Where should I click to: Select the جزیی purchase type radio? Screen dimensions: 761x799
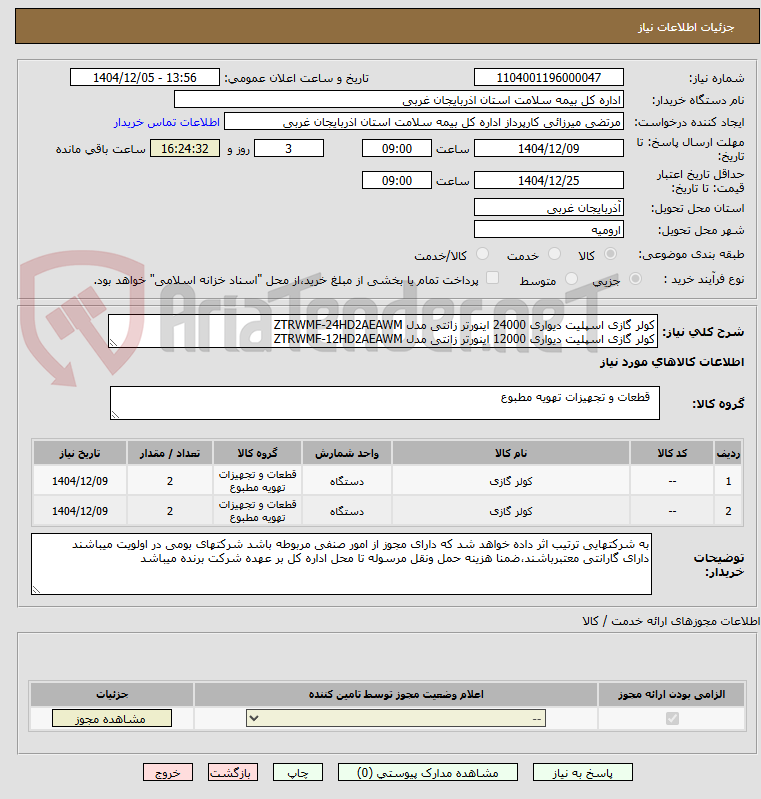[x=635, y=279]
